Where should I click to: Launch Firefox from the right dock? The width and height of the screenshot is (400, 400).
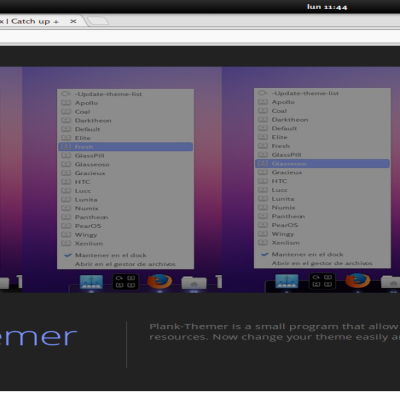[x=358, y=280]
